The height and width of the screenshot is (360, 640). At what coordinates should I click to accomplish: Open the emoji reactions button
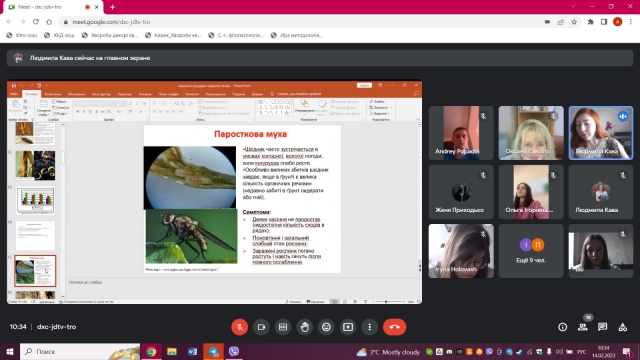point(326,327)
